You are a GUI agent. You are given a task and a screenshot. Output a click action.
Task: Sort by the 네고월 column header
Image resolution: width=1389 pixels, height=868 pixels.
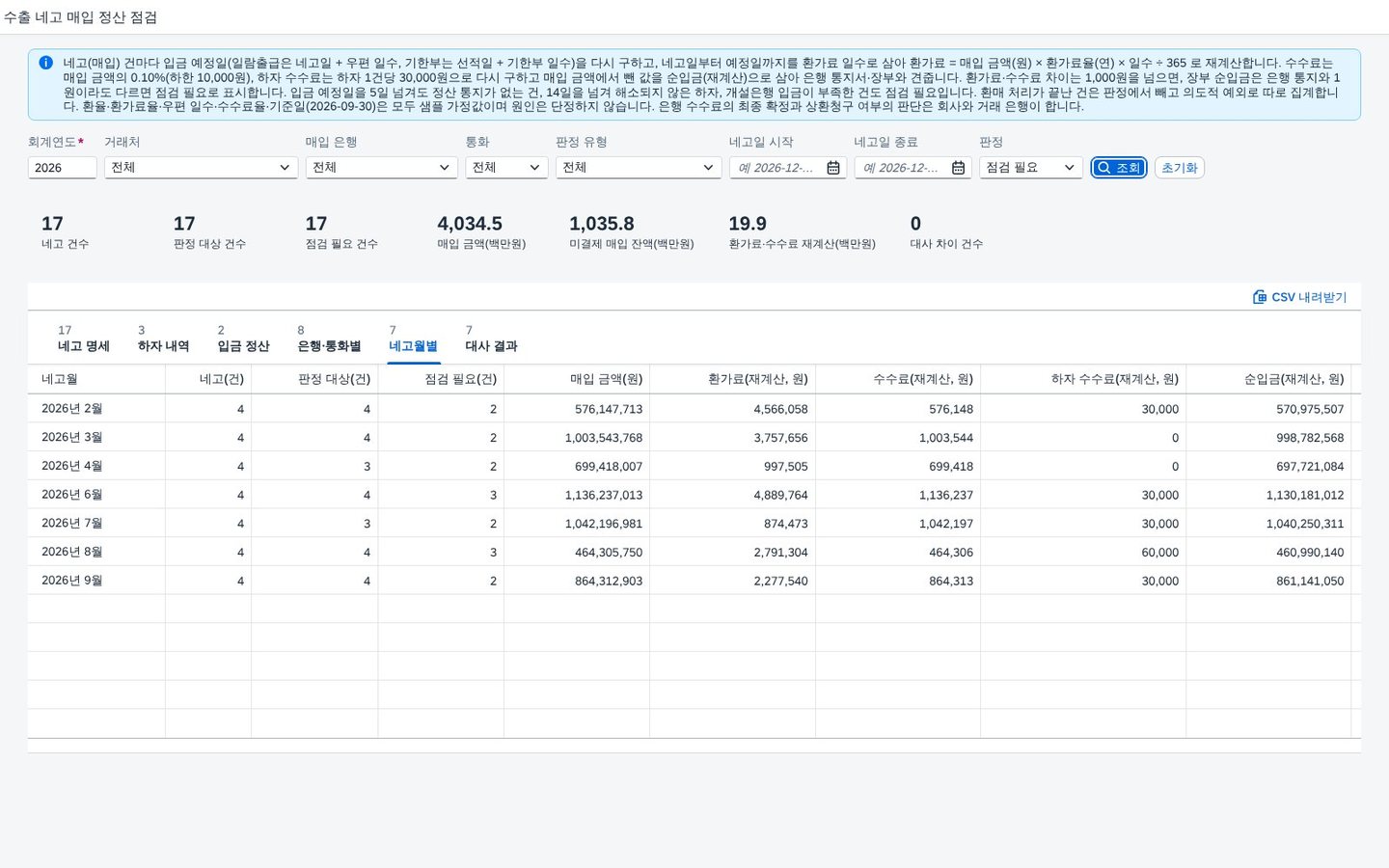[96, 379]
